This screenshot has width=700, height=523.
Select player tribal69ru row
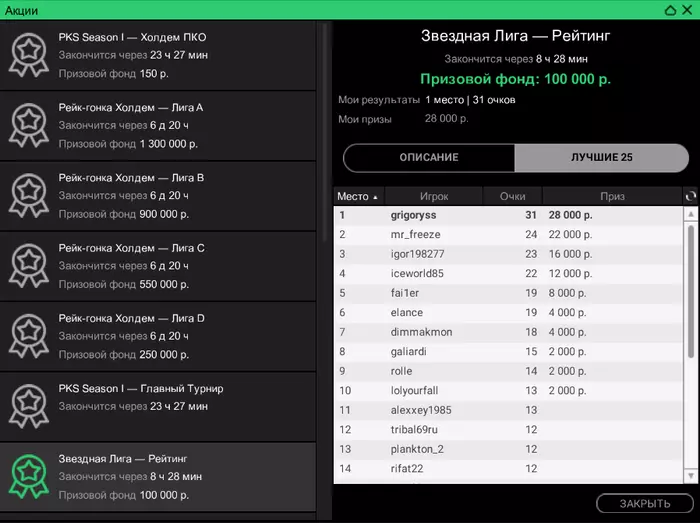pos(508,430)
